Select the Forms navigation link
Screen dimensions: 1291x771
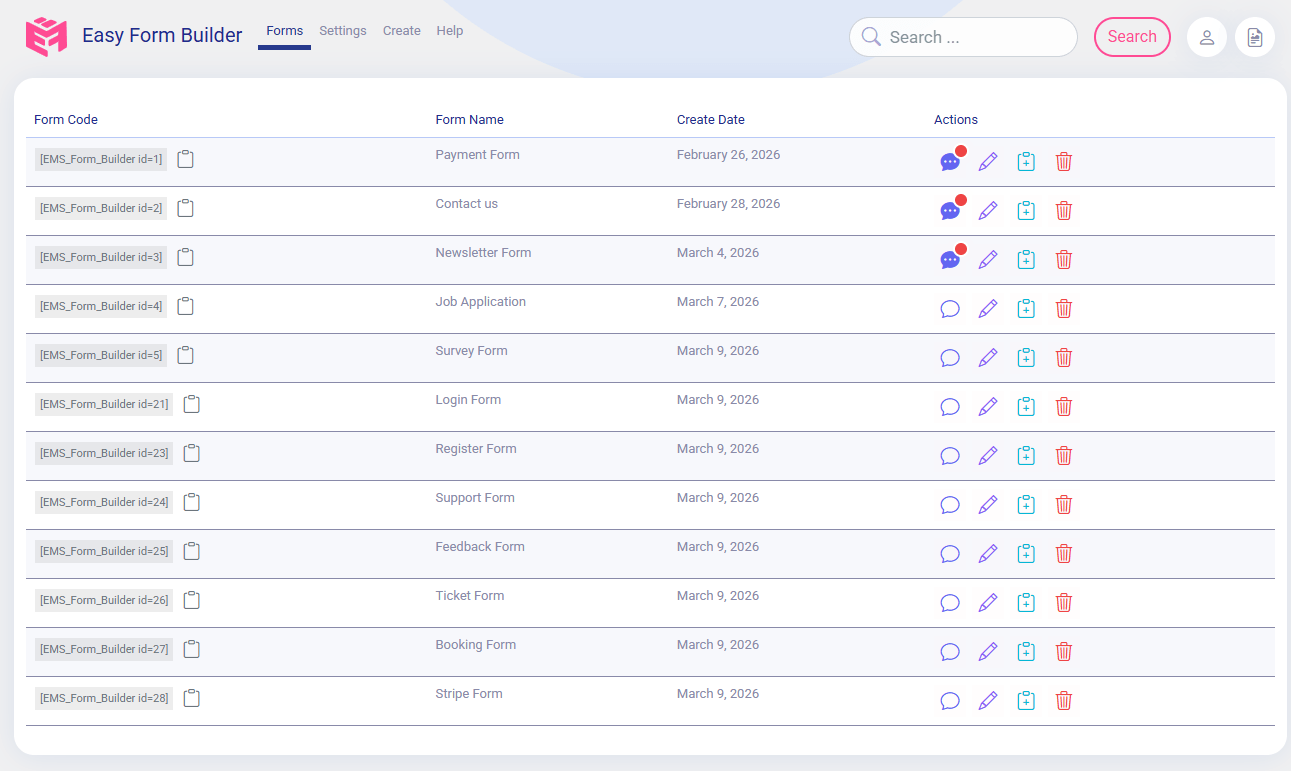[284, 31]
